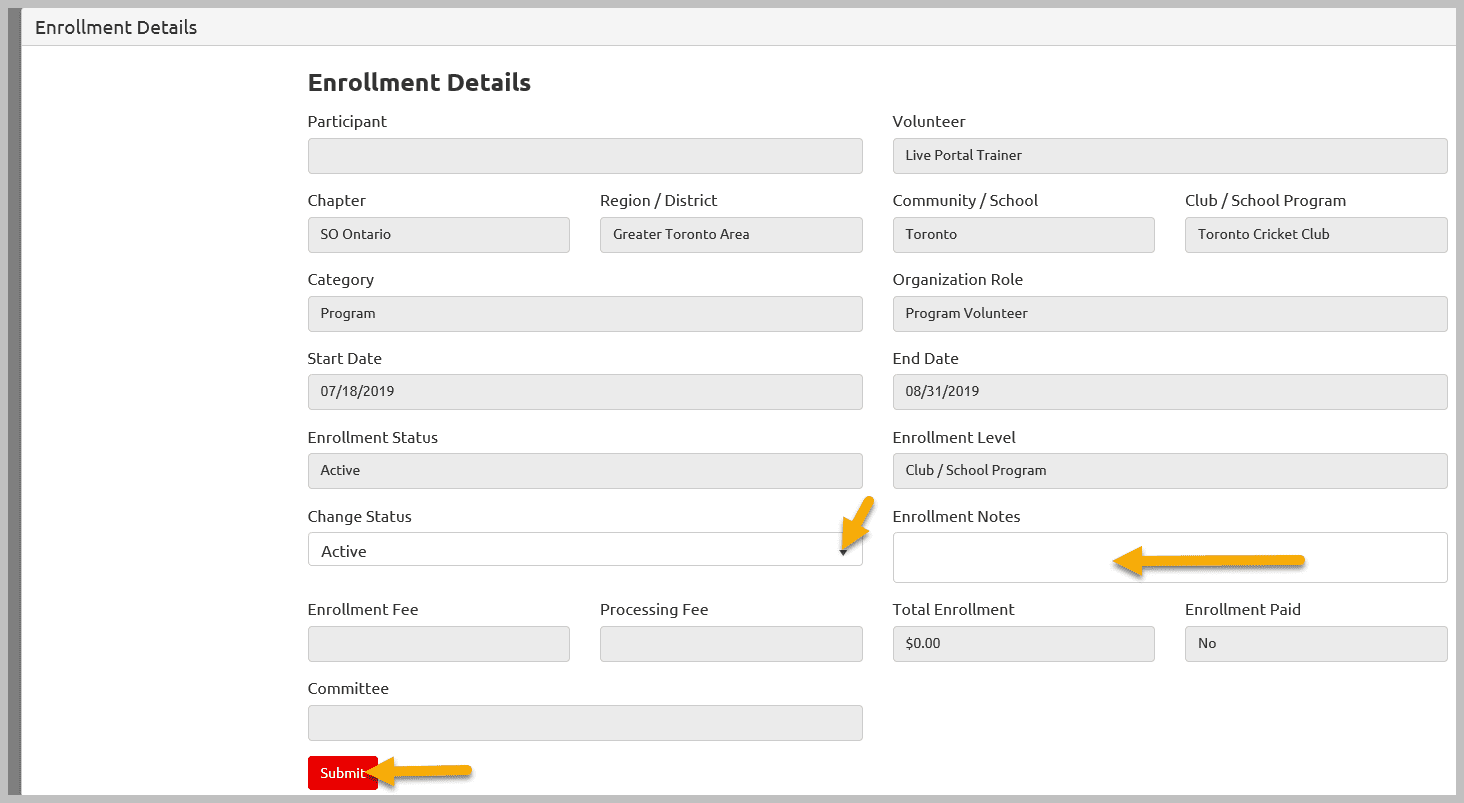
Task: Click the Total Enrollment field showing $0.00
Action: [x=1024, y=644]
